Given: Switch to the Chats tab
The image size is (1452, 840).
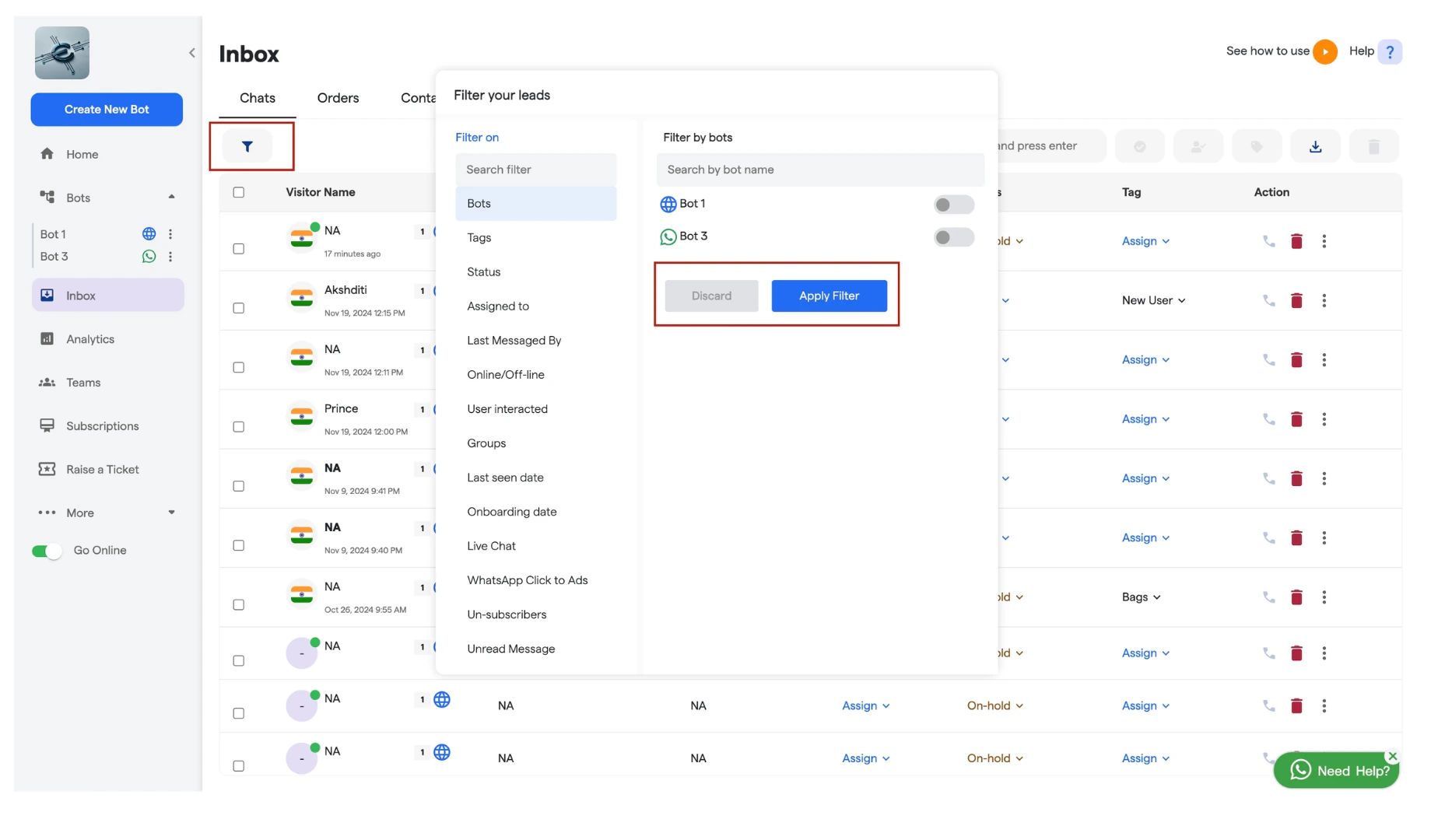Looking at the screenshot, I should pos(258,98).
